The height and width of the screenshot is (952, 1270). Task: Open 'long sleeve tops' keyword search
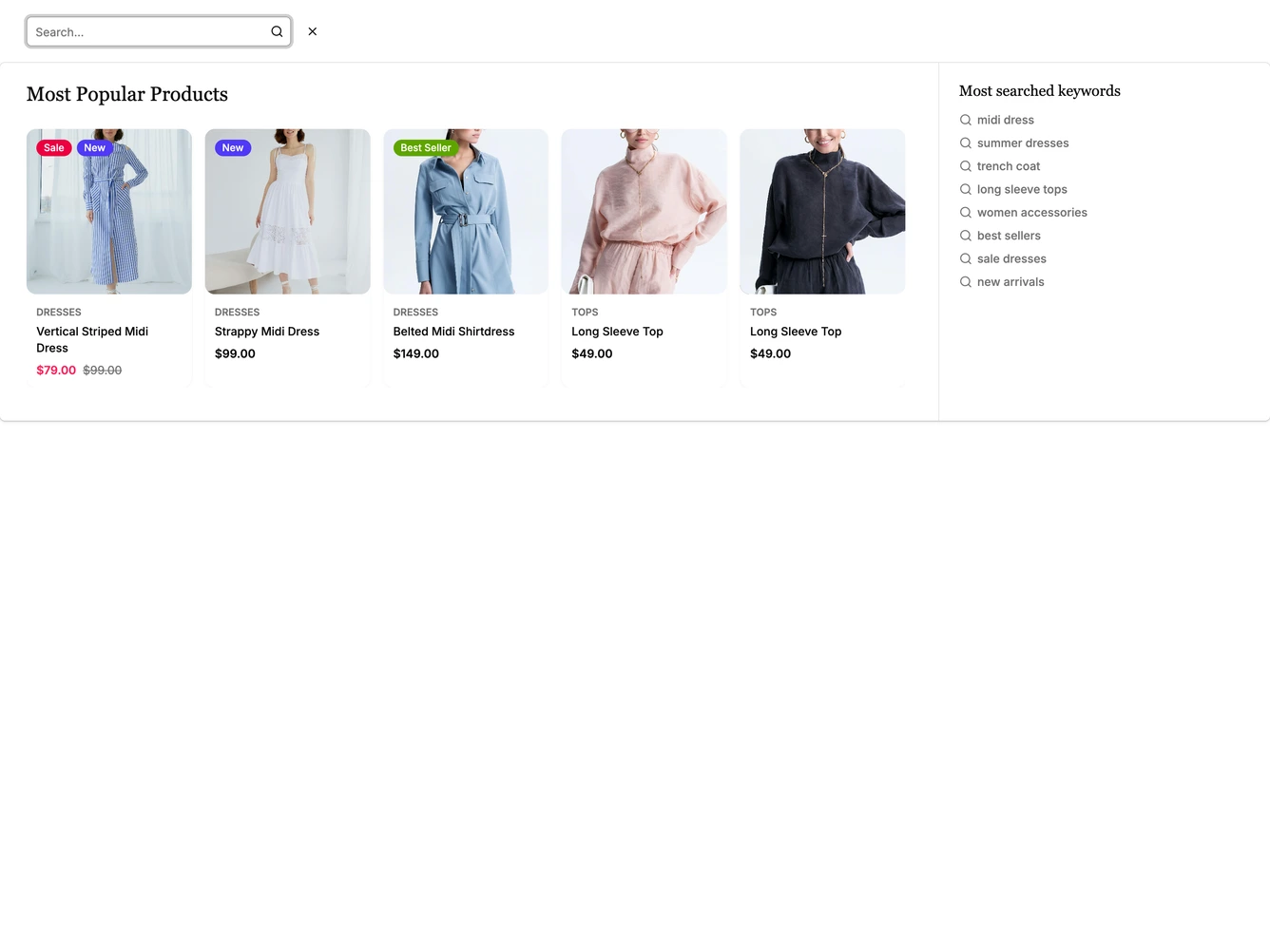coord(1022,189)
